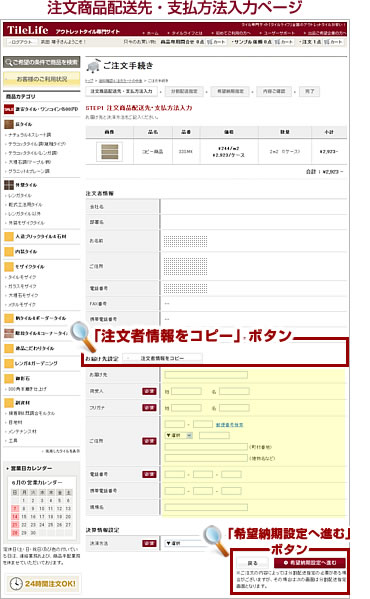Open 初めてご利用の方へ in the top navigation
The height and width of the screenshot is (599, 370).
pos(232,33)
